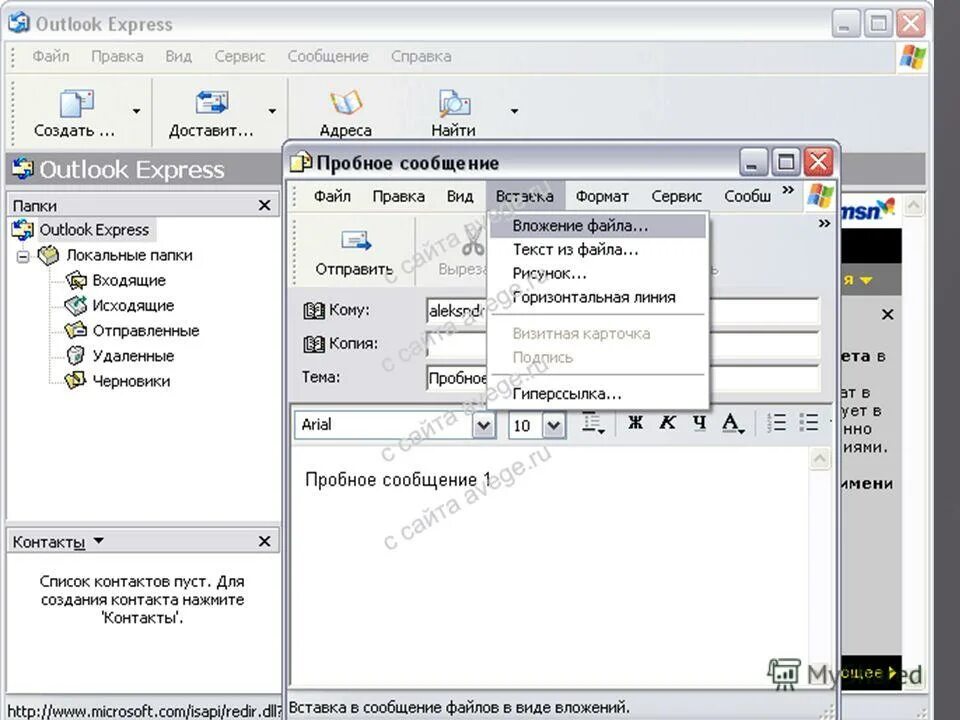Open the Создать dropdown arrow
Viewport: 960px width, 720px height.
(136, 111)
